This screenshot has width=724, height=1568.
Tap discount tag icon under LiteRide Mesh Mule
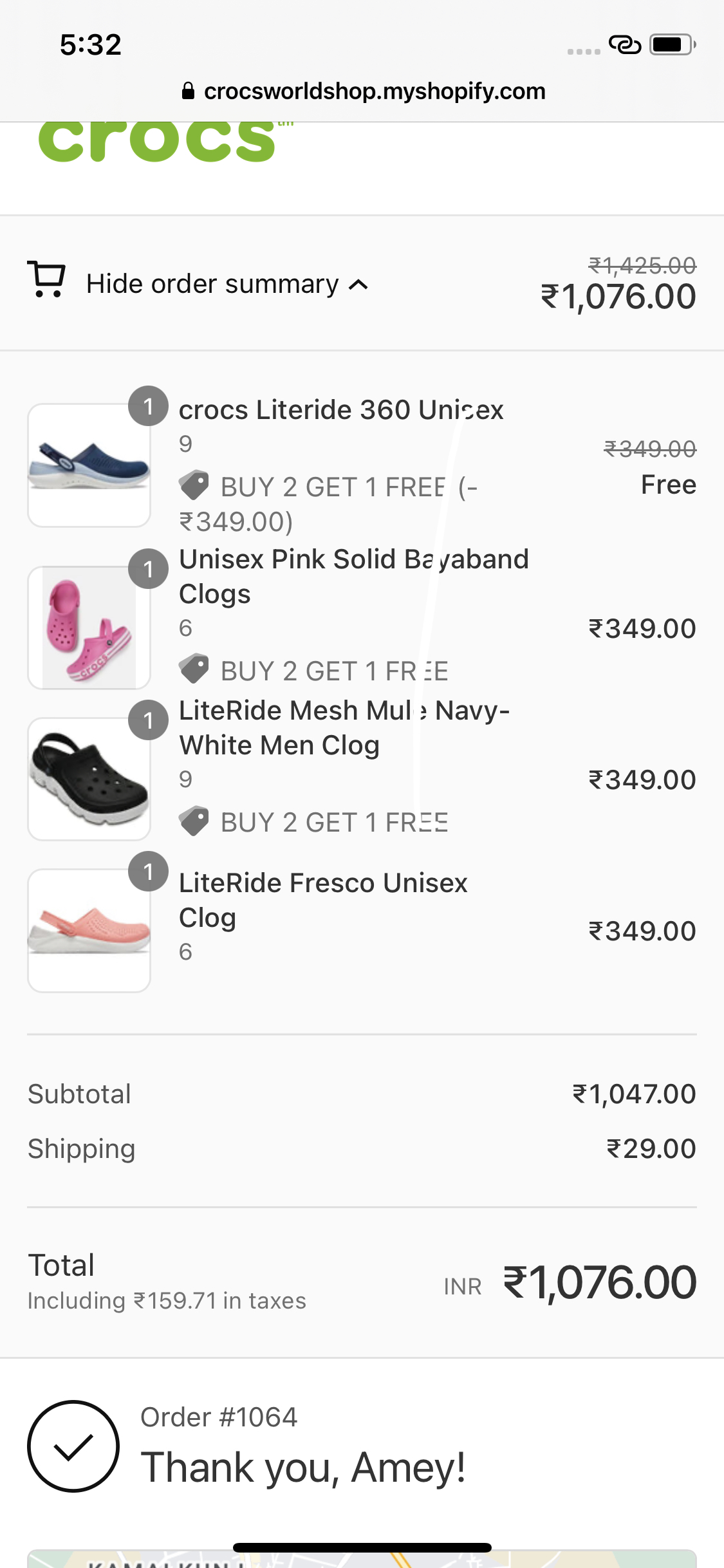(x=194, y=821)
